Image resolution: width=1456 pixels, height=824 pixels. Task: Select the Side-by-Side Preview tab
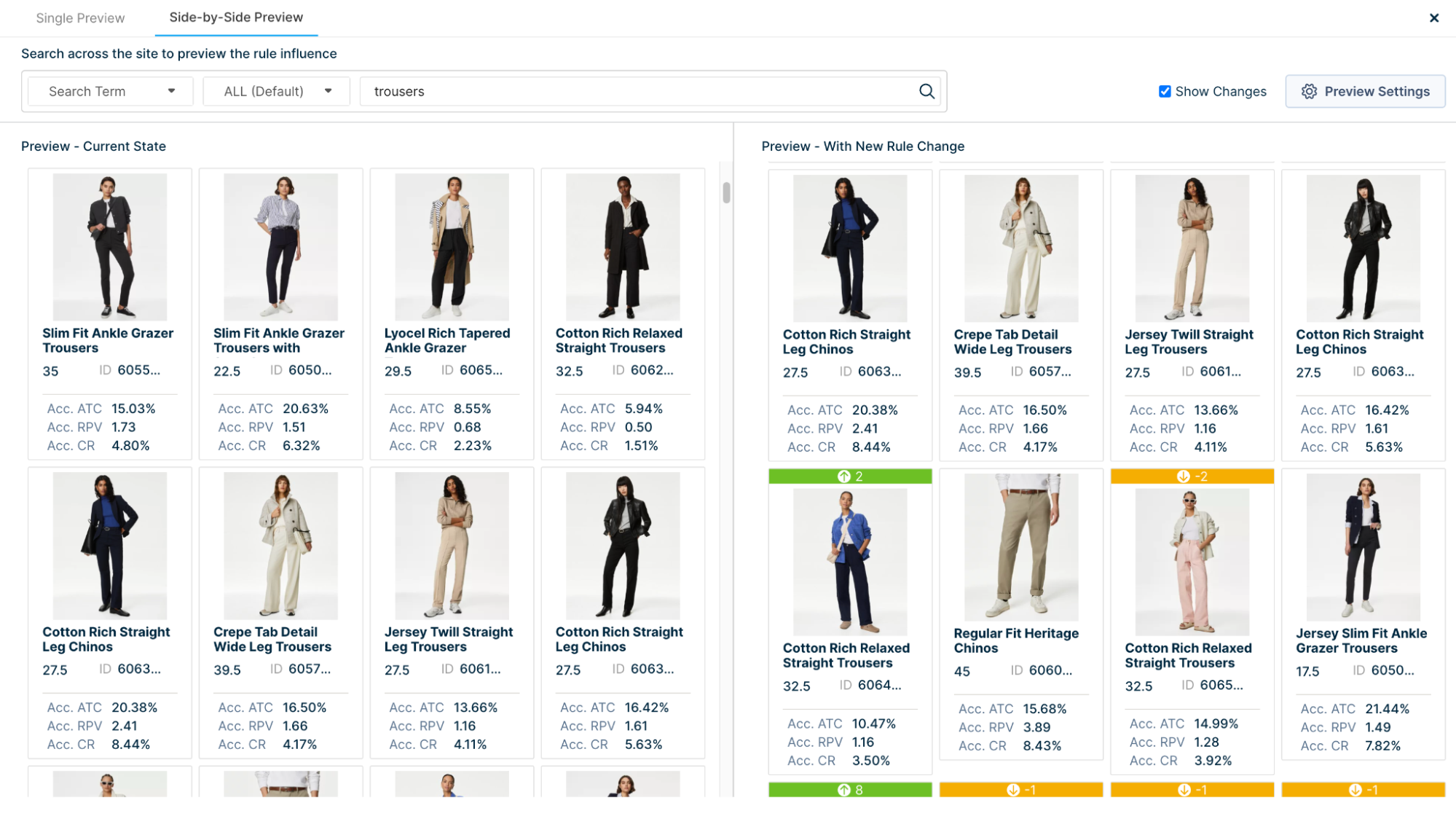(236, 17)
